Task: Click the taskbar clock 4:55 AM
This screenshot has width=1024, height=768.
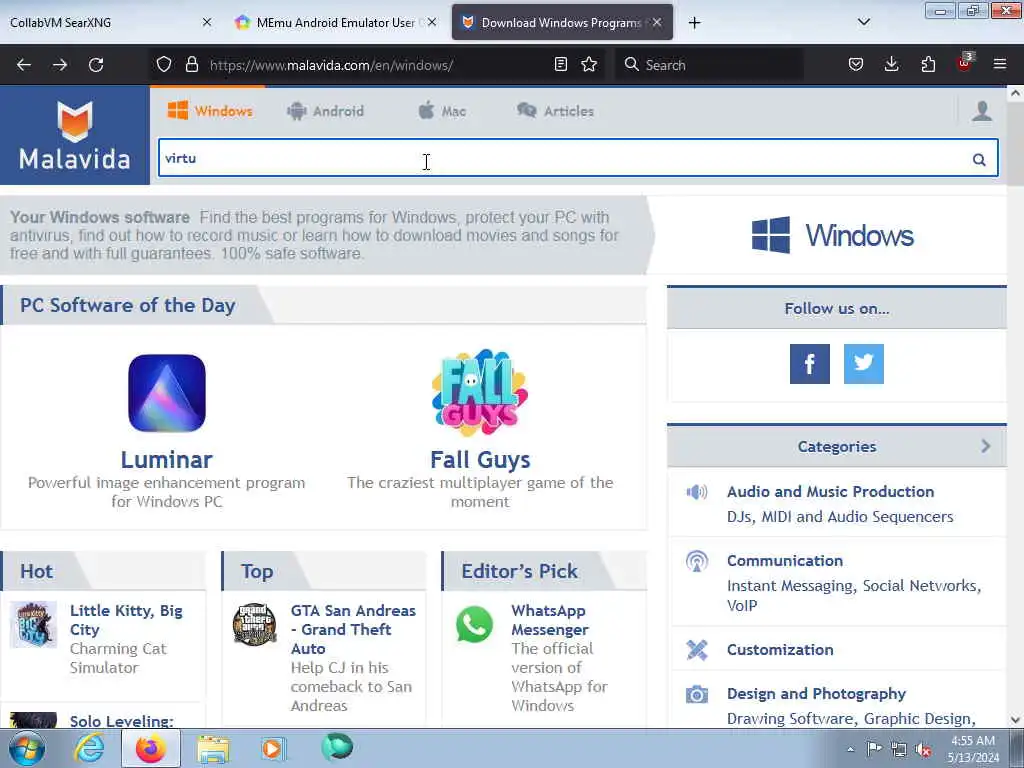Action: [x=972, y=741]
